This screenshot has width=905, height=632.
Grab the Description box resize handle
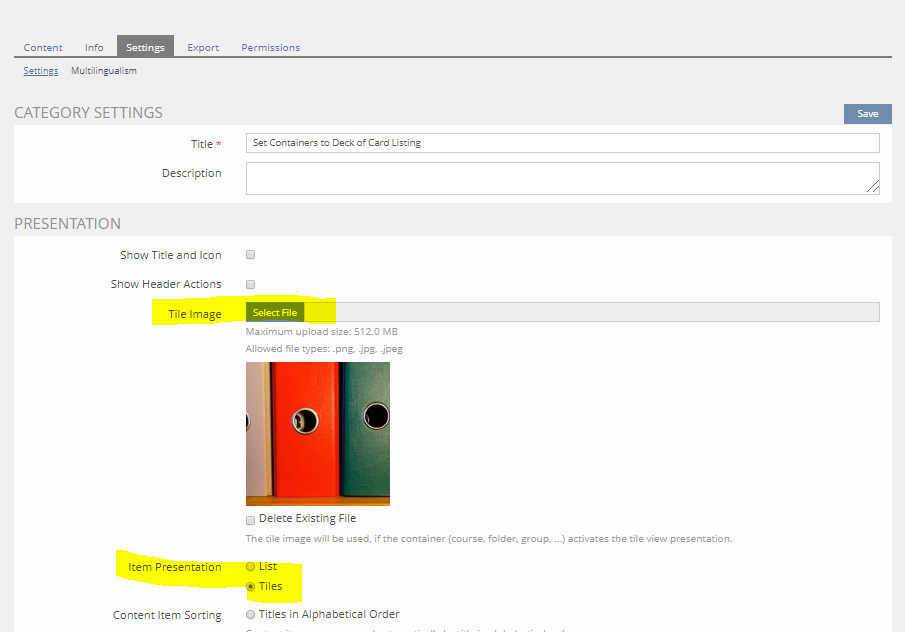873,187
